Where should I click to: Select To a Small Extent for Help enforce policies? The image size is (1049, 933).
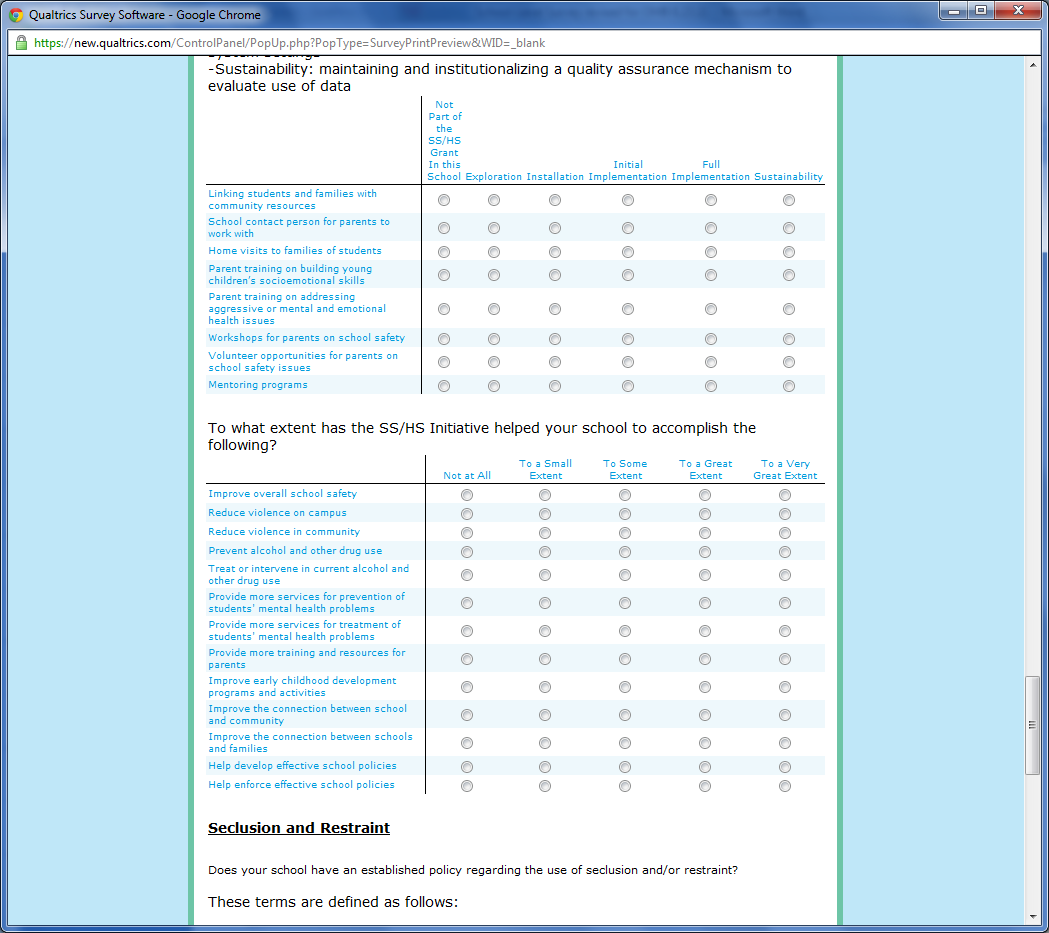[545, 786]
